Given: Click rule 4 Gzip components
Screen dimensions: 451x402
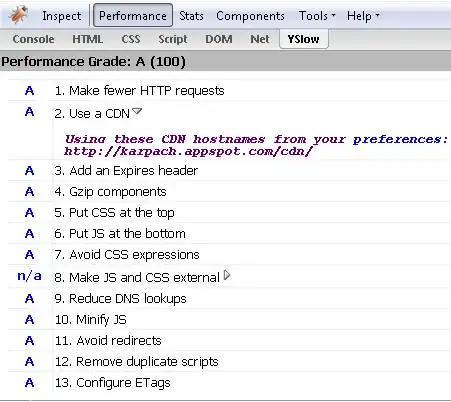Looking at the screenshot, I should pyautogui.click(x=110, y=192).
